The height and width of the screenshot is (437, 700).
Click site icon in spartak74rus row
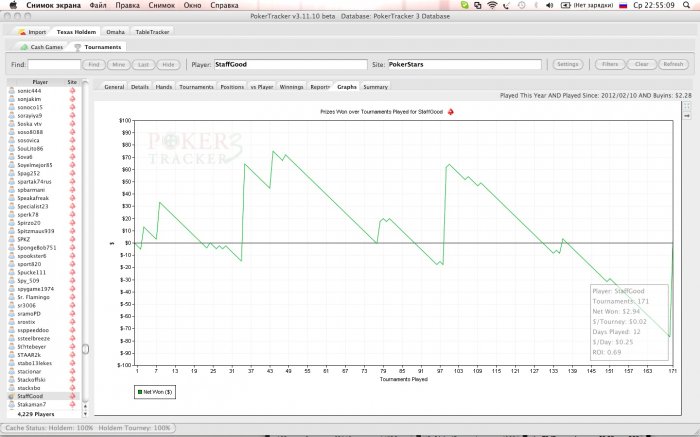[x=72, y=182]
